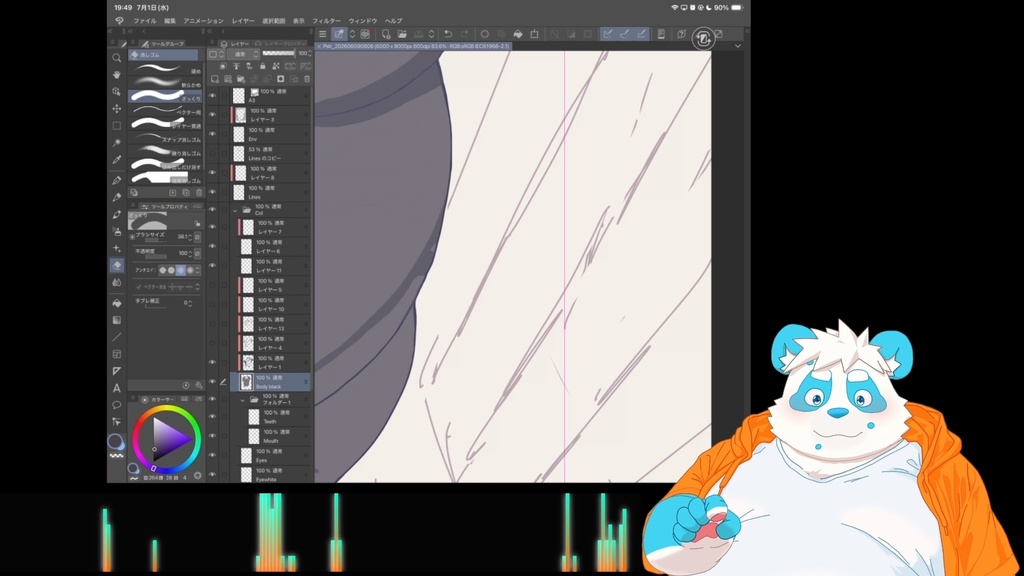Open the ファイル menu
This screenshot has height=576, width=1024.
pos(145,21)
